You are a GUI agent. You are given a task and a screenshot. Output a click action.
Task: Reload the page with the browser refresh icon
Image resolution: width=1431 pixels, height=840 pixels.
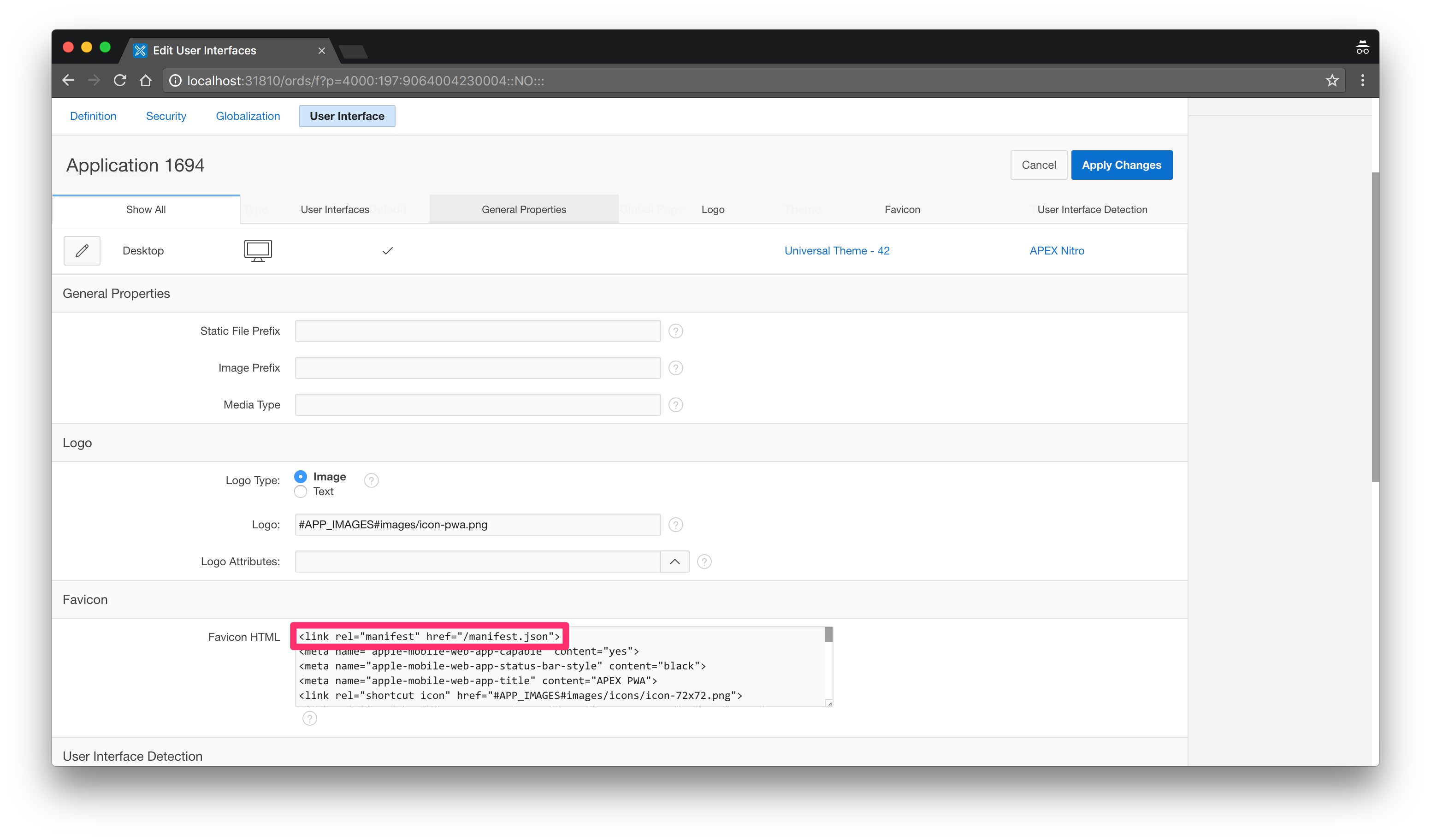120,81
